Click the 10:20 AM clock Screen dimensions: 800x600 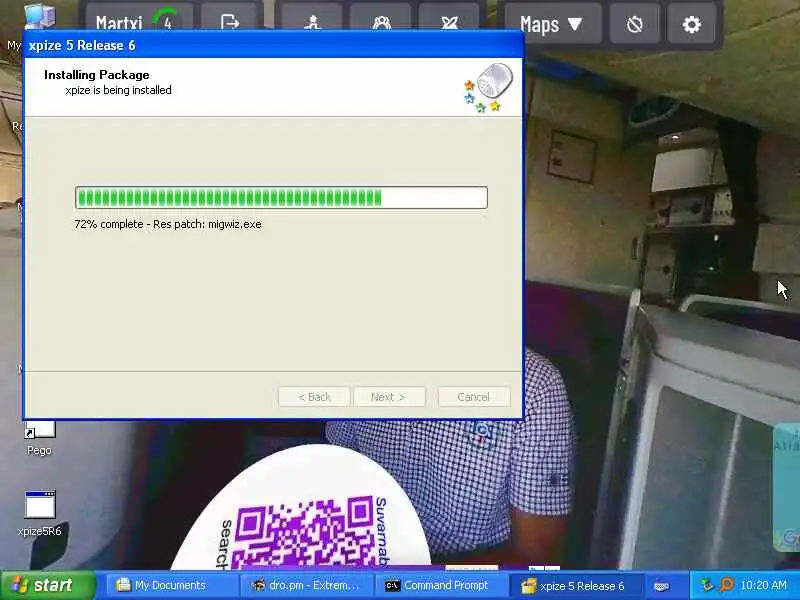pos(763,585)
